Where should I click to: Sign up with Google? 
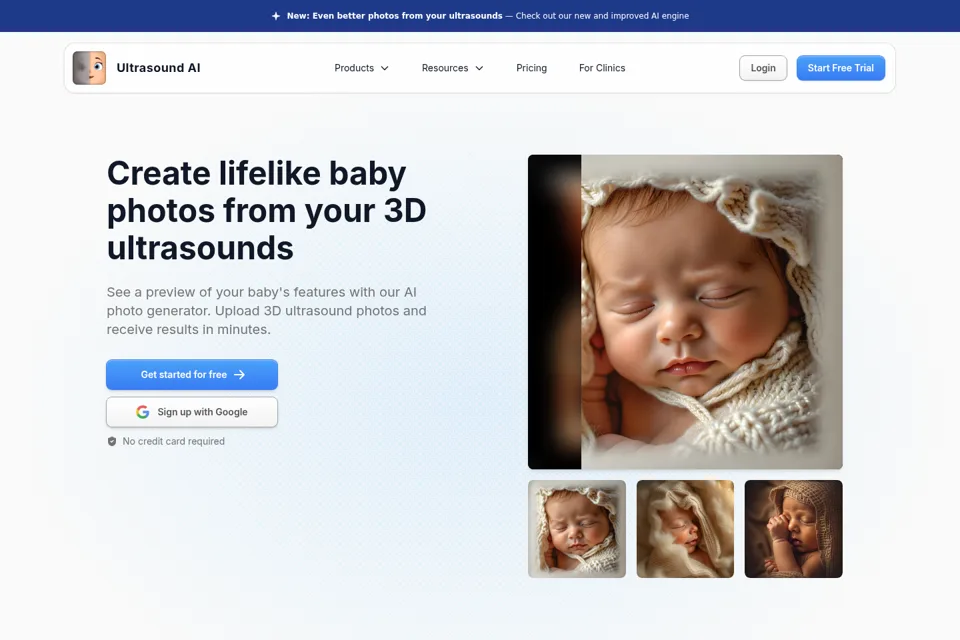[192, 412]
